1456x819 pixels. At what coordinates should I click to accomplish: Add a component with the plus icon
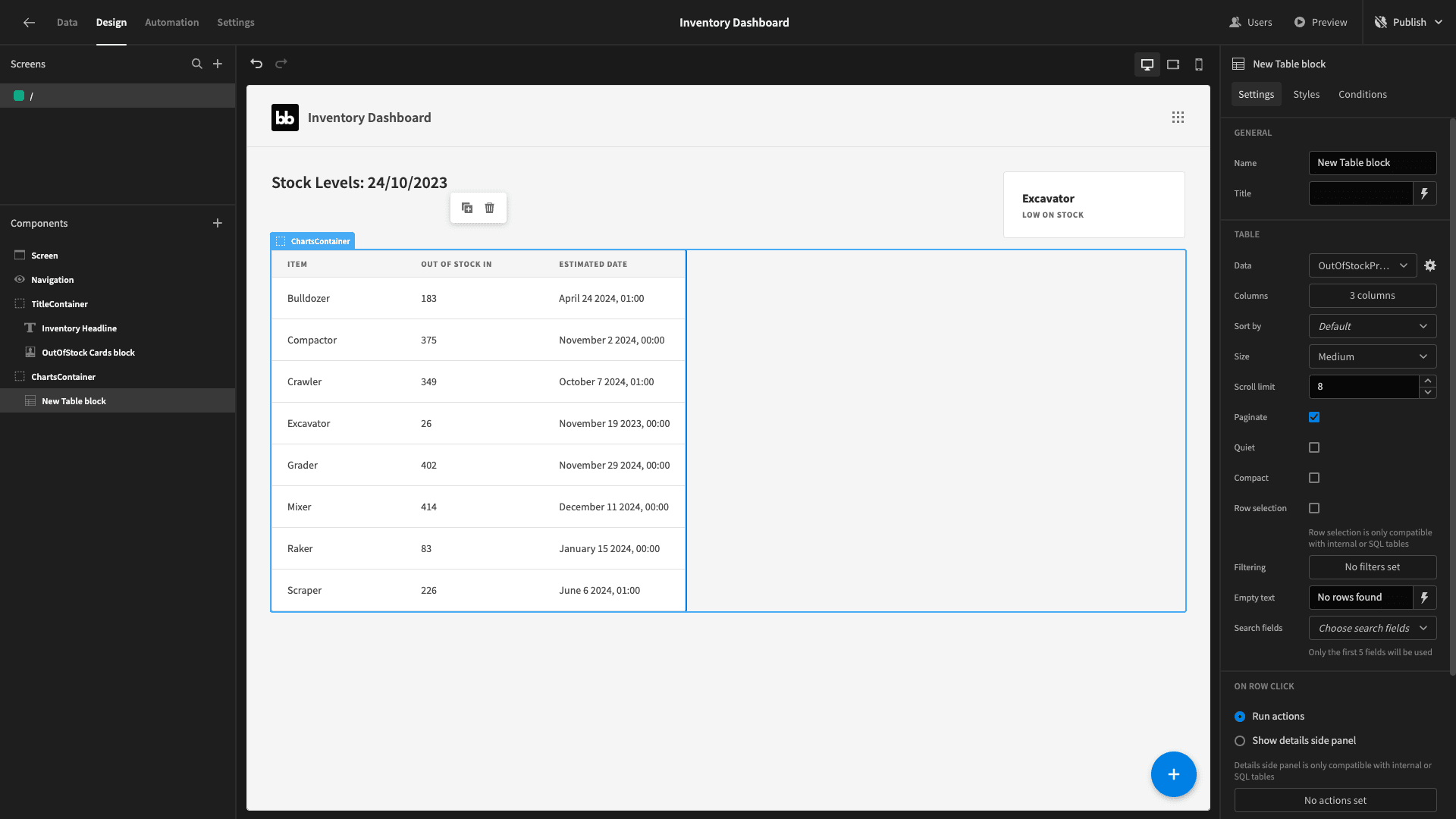[x=218, y=223]
